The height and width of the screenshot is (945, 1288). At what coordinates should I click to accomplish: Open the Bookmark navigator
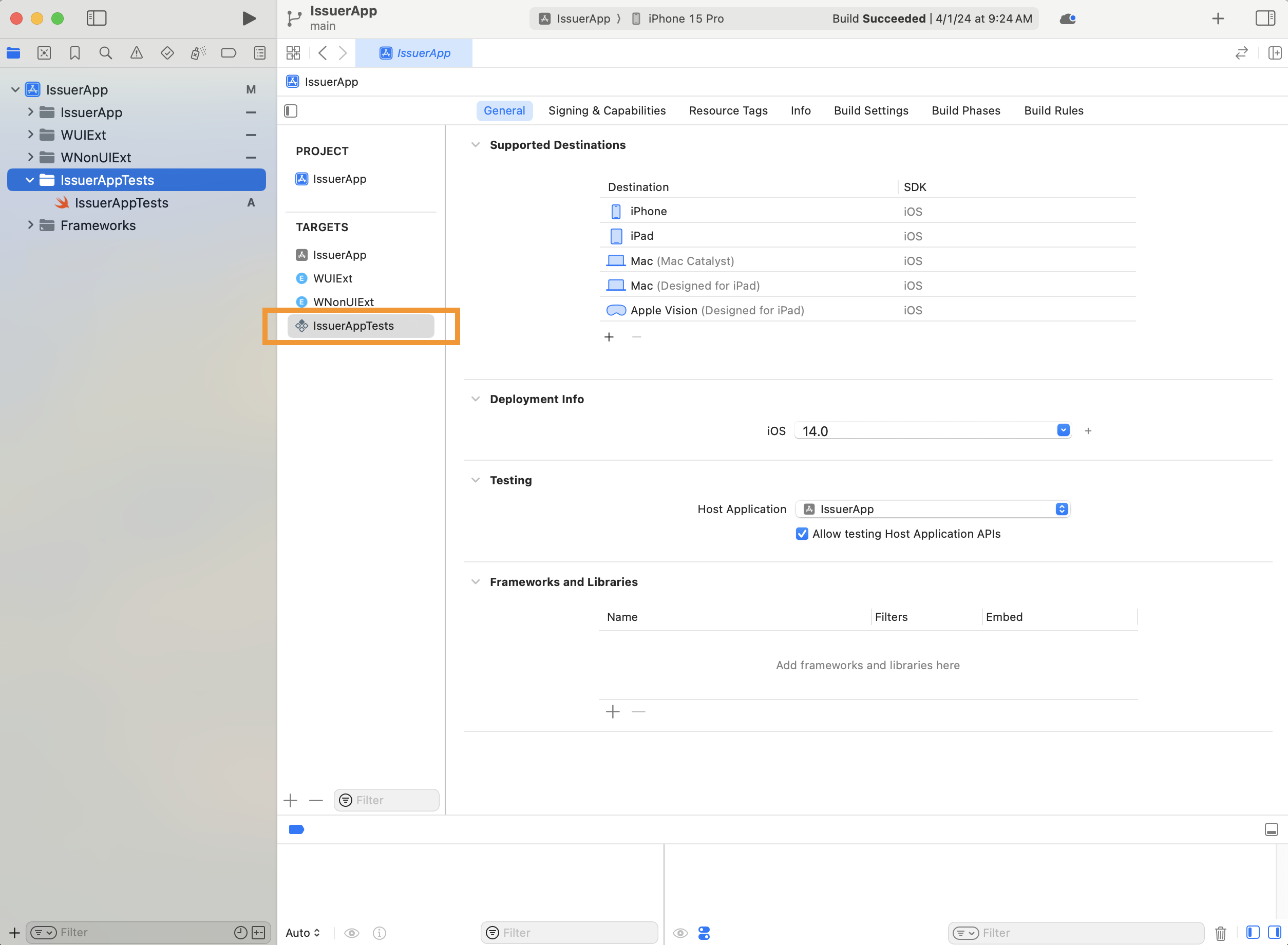click(75, 53)
